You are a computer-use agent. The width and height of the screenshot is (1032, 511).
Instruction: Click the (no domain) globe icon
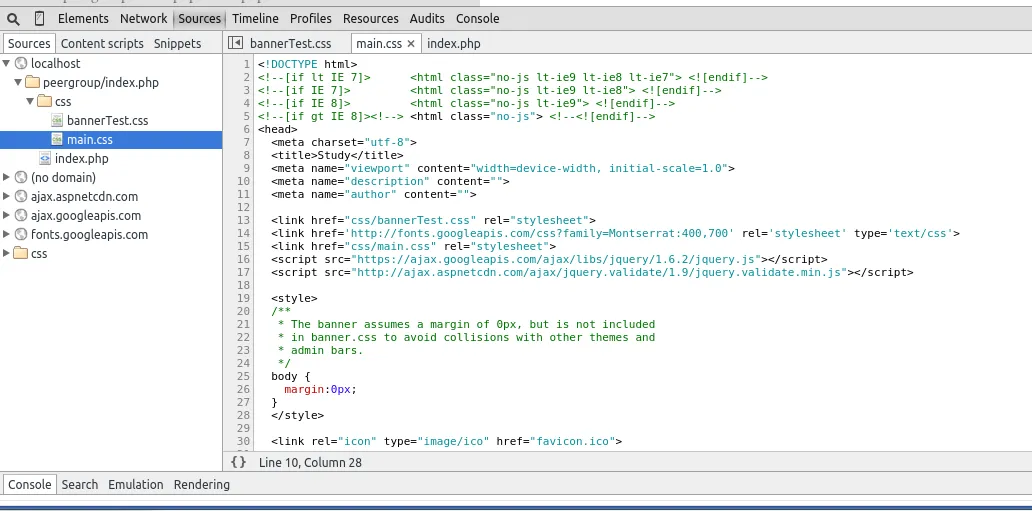(x=21, y=177)
